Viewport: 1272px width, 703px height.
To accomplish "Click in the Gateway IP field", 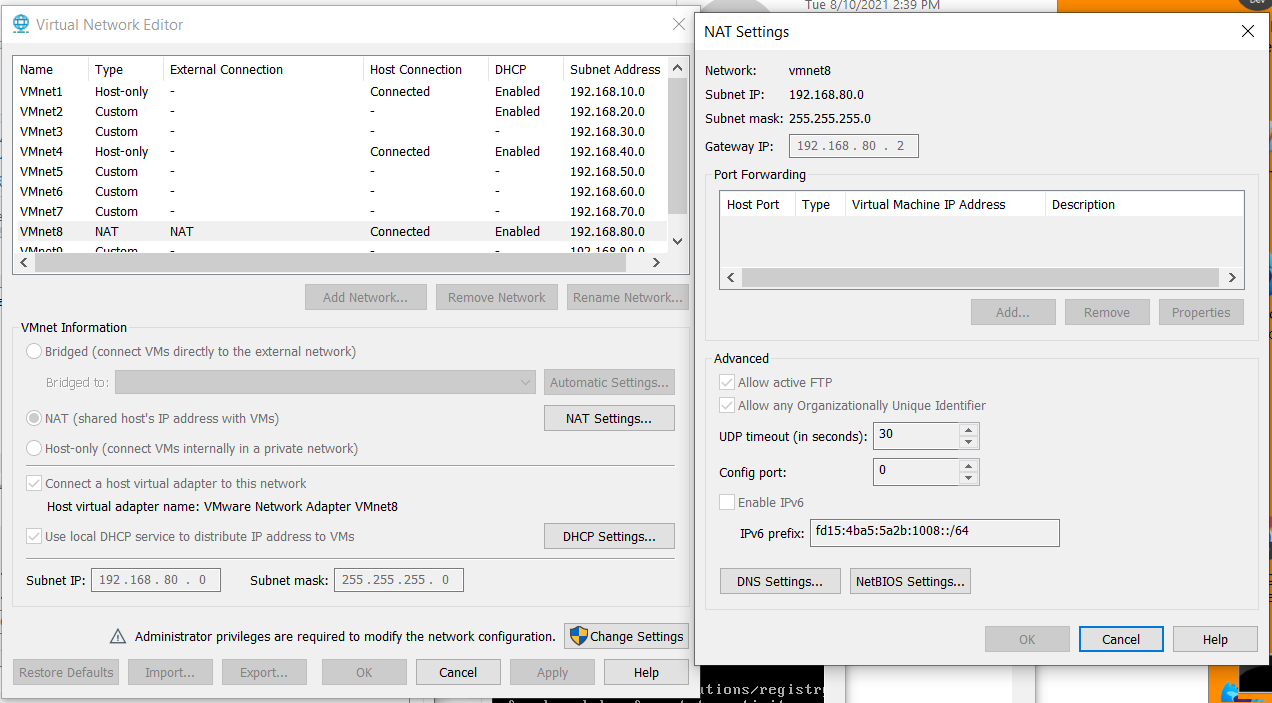I will point(853,146).
